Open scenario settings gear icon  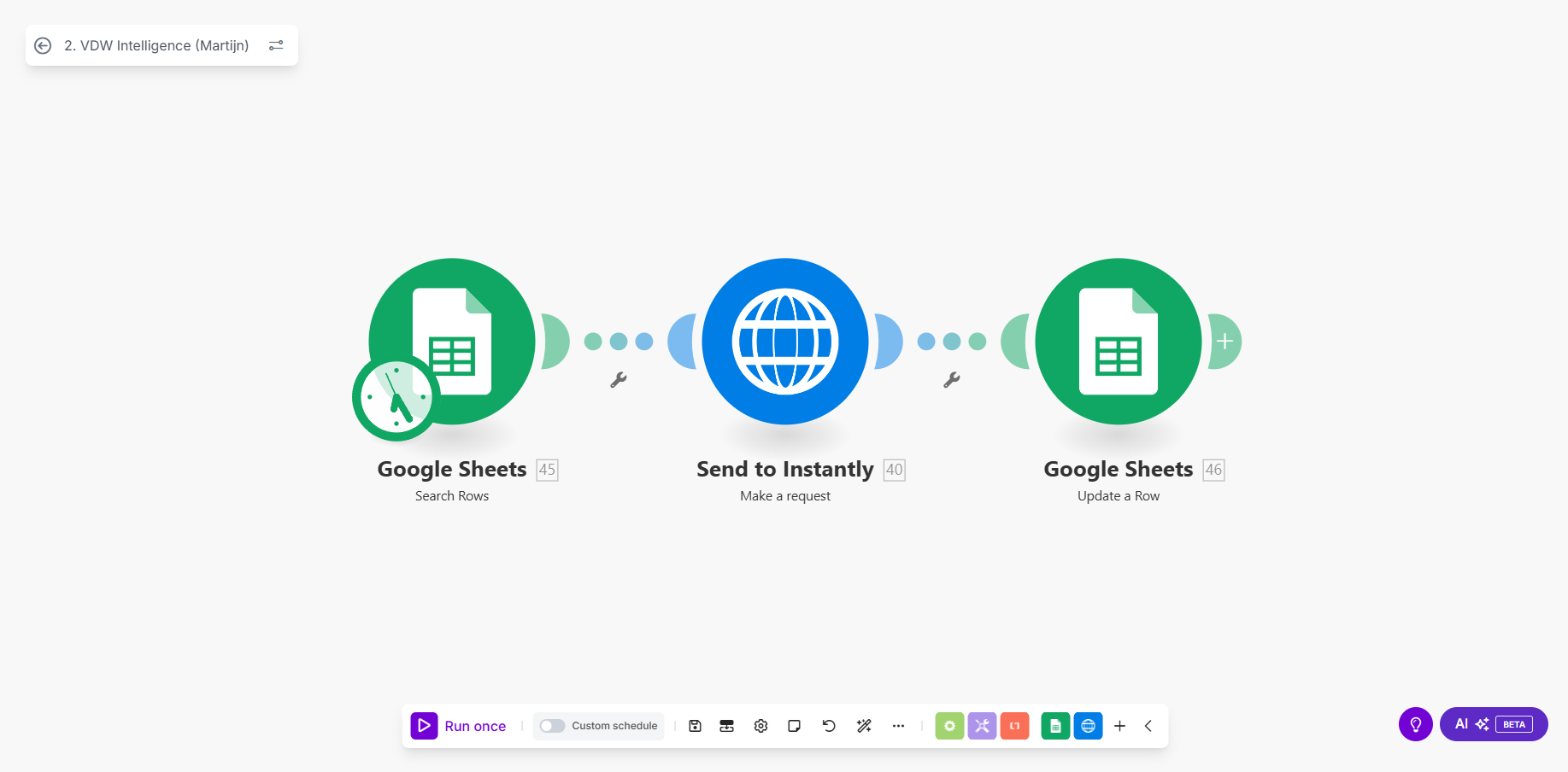coord(761,726)
